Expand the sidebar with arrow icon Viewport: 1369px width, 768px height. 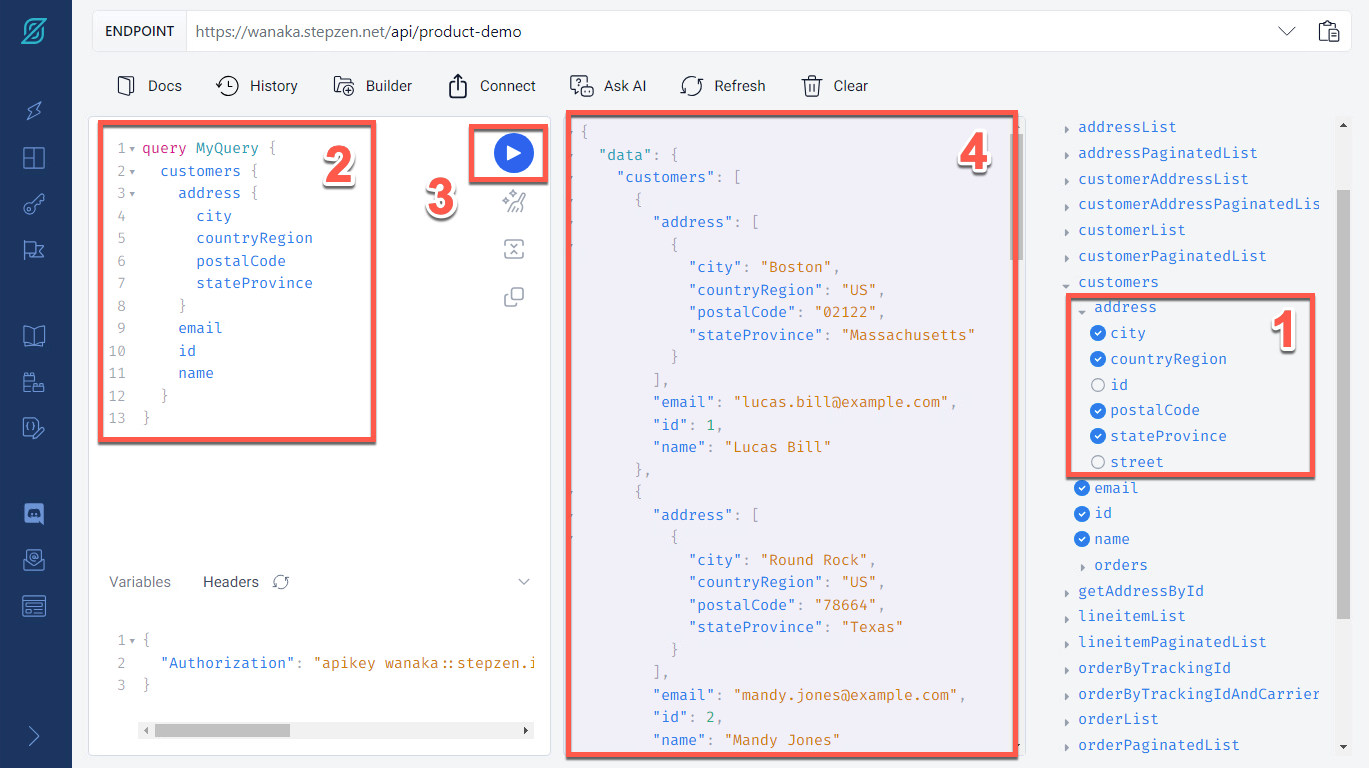(35, 736)
